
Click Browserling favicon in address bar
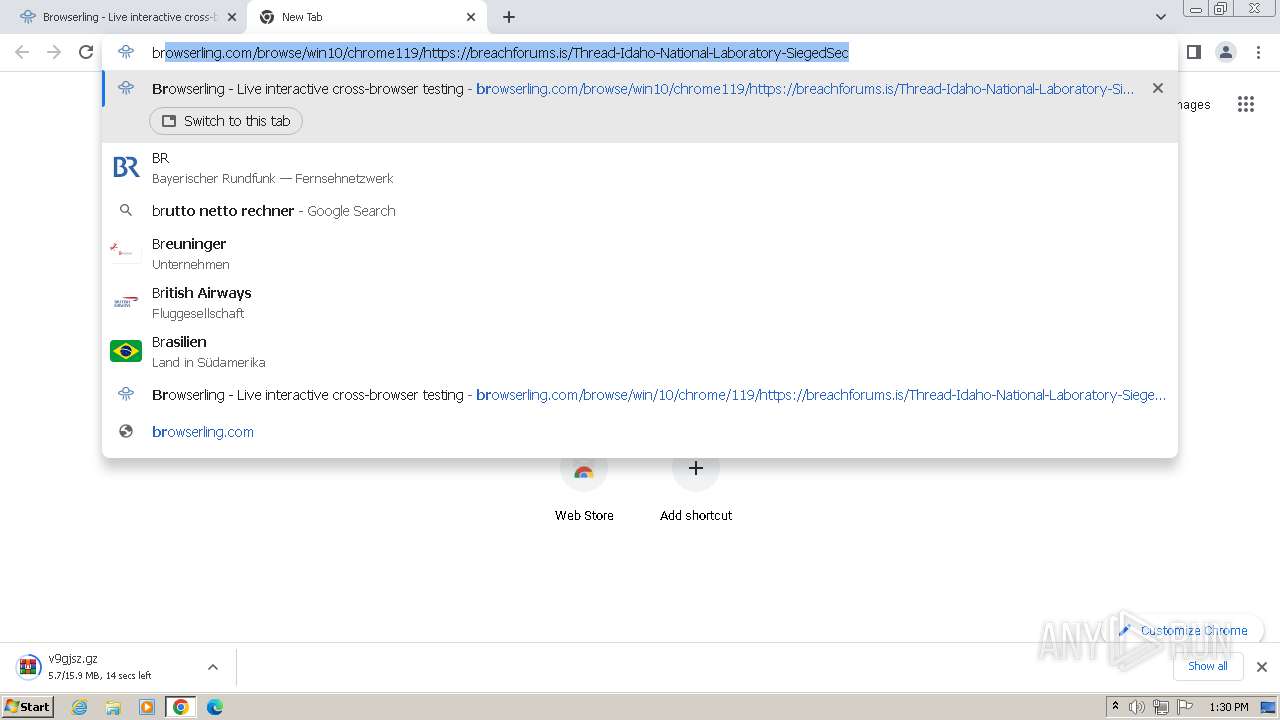(126, 52)
